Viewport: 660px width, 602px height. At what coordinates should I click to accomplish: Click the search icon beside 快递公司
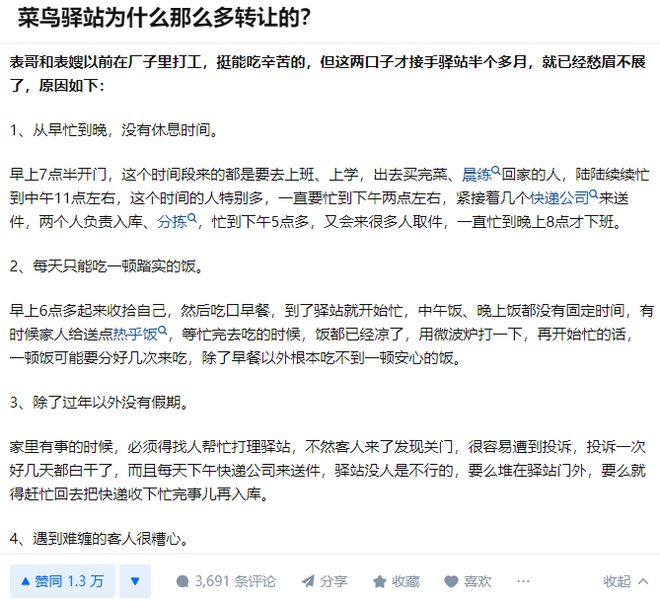tap(593, 196)
